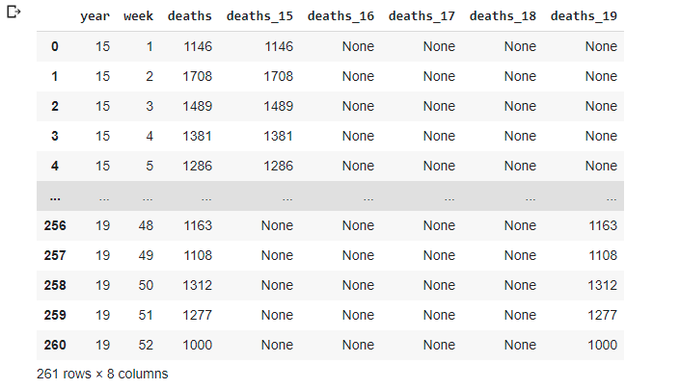Click deaths value 1000 in last row
The width and height of the screenshot is (680, 389).
click(197, 345)
